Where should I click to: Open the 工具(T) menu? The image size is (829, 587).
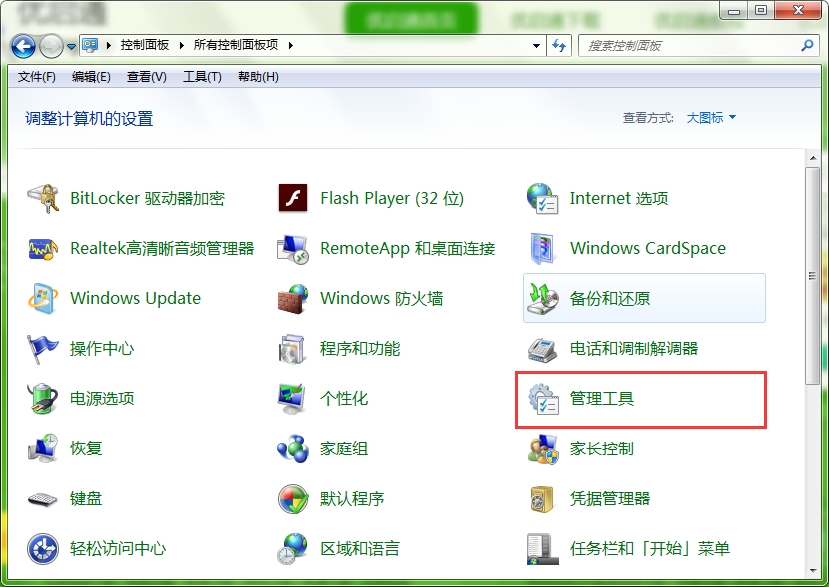(202, 77)
